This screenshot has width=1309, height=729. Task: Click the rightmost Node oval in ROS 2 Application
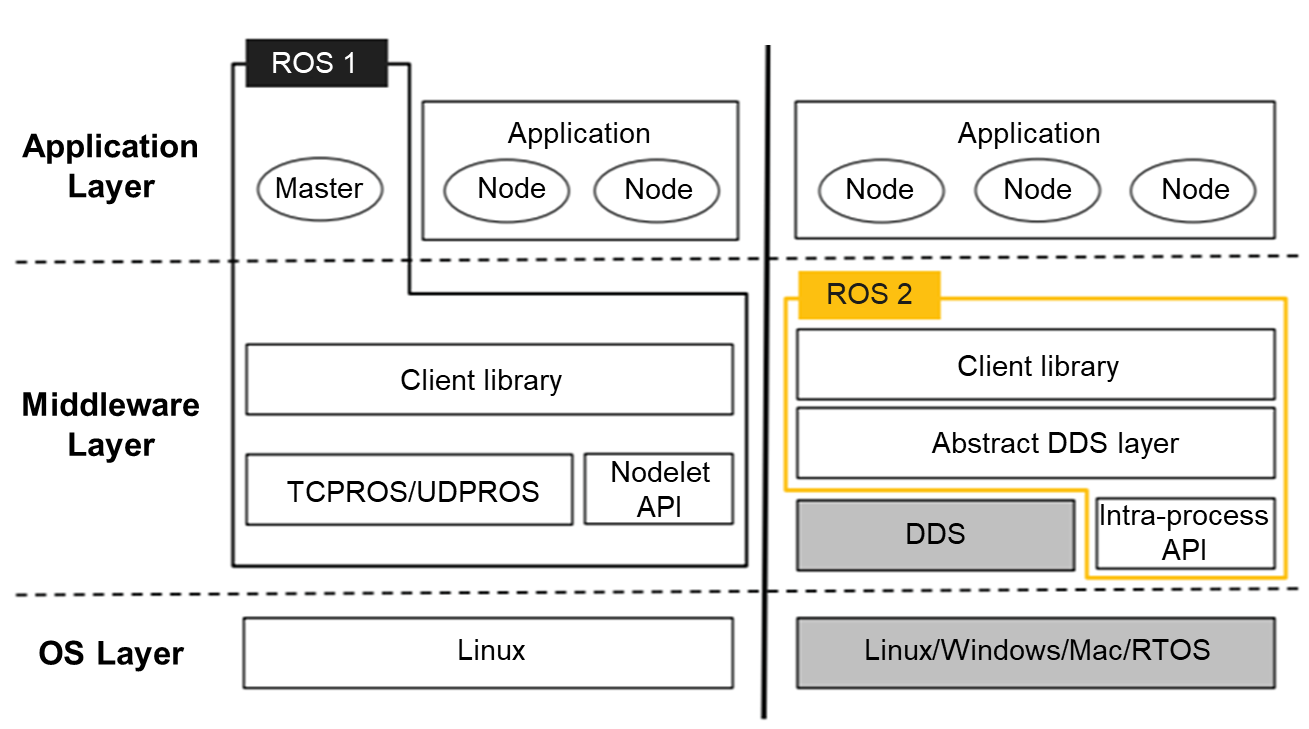click(1195, 190)
